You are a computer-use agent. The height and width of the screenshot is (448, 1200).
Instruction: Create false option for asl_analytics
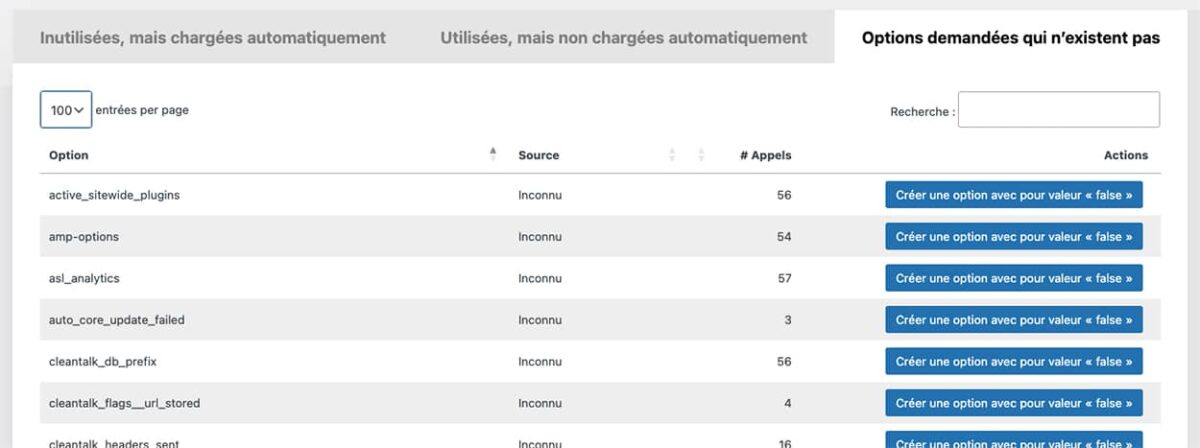pos(1014,278)
